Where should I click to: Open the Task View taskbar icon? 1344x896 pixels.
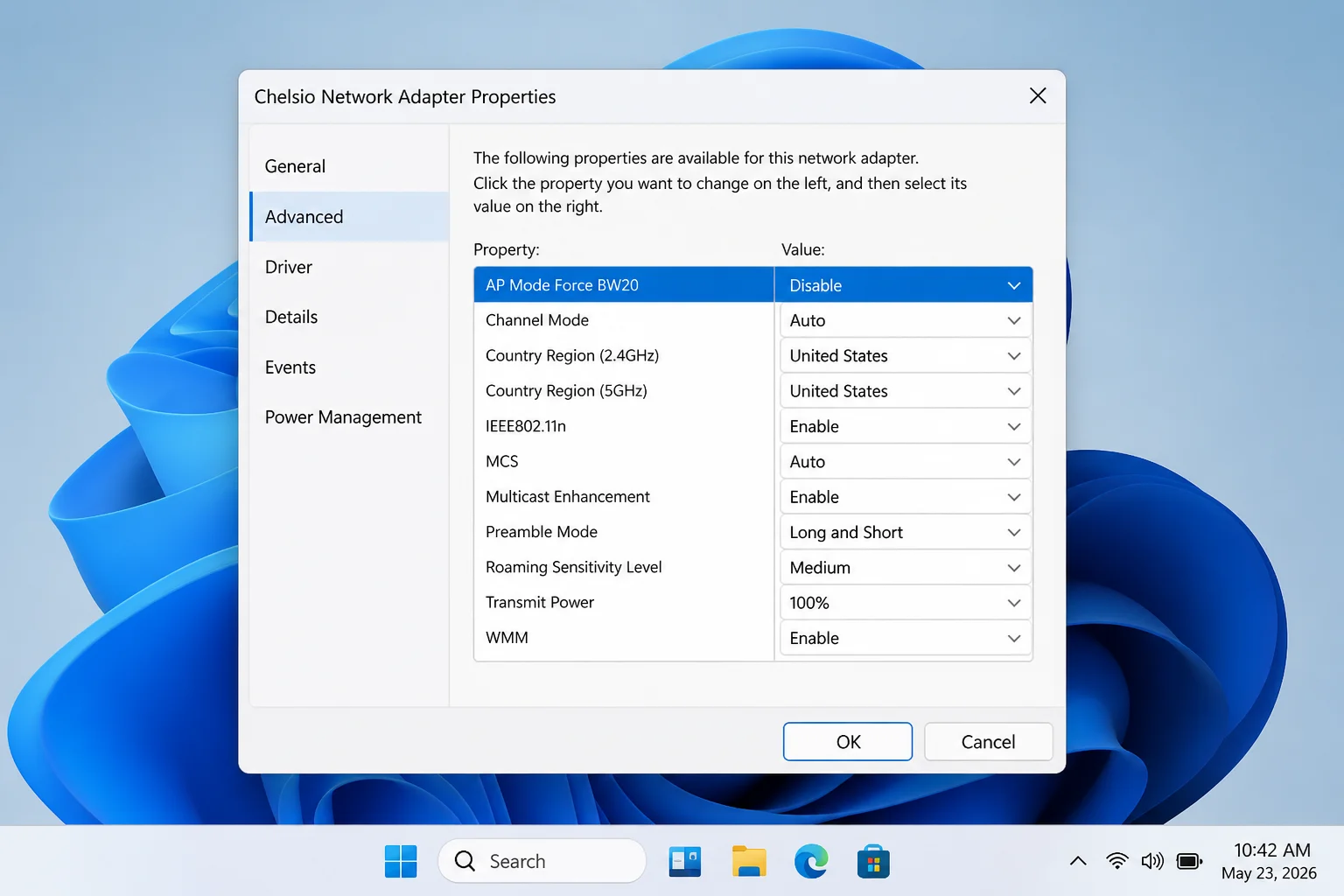(x=684, y=862)
